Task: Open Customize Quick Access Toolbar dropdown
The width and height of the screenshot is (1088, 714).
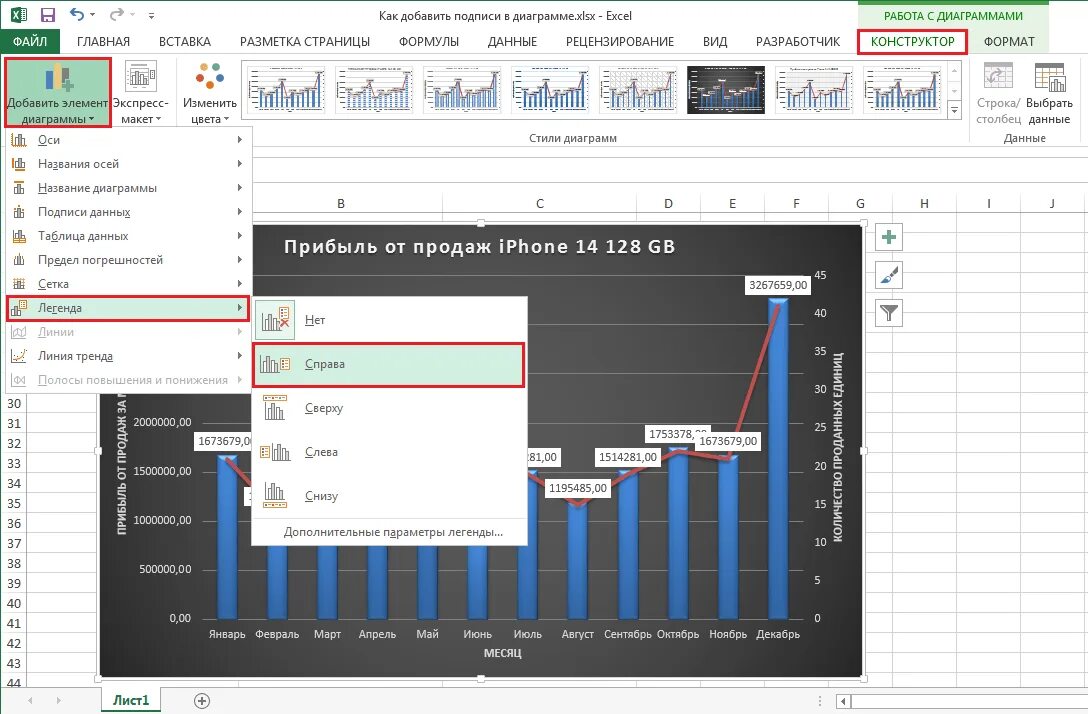Action: click(152, 15)
